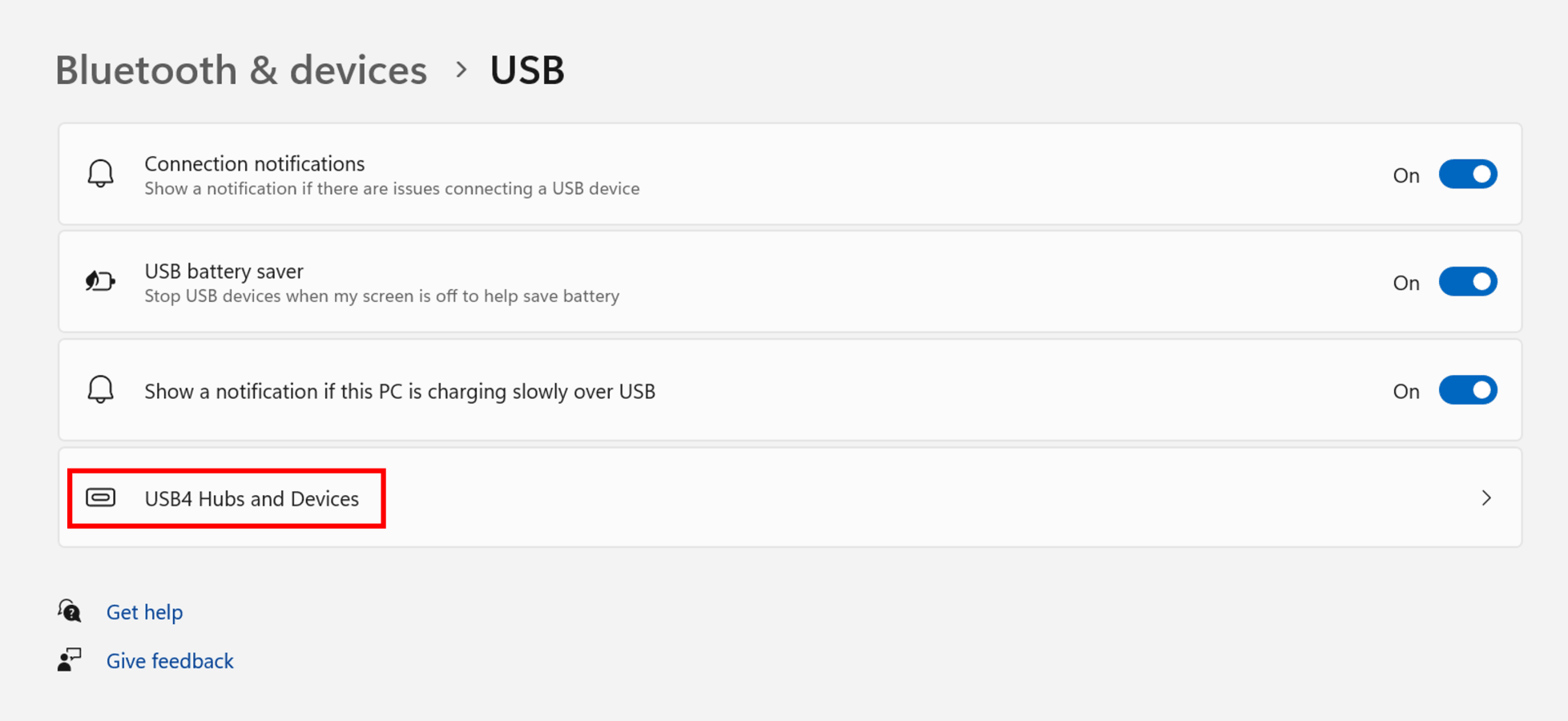Disable slow charging notification over USB
The width and height of the screenshot is (1568, 721).
[x=1468, y=390]
